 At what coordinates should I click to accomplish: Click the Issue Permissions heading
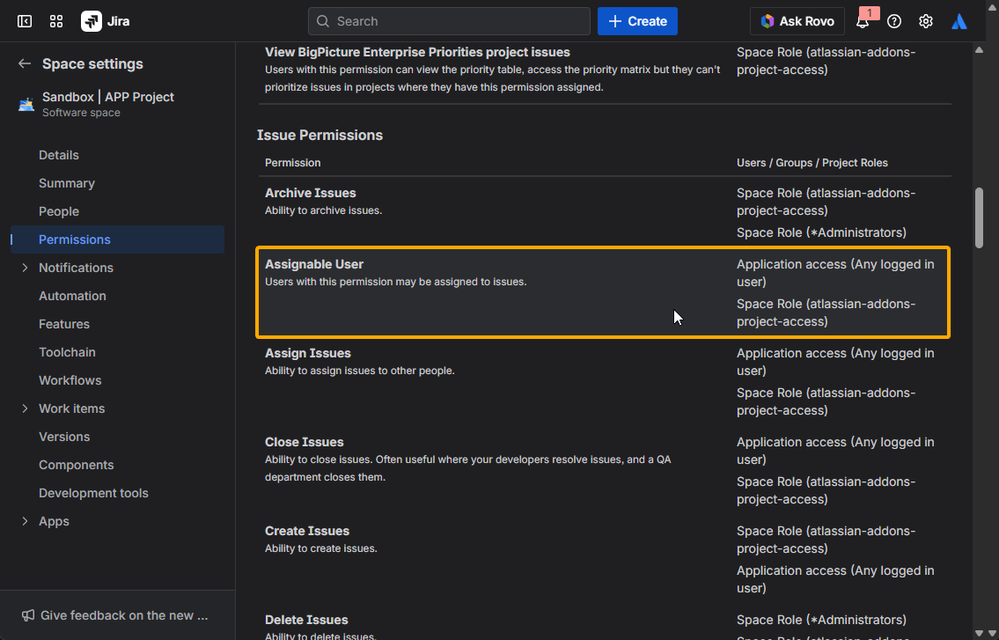320,135
